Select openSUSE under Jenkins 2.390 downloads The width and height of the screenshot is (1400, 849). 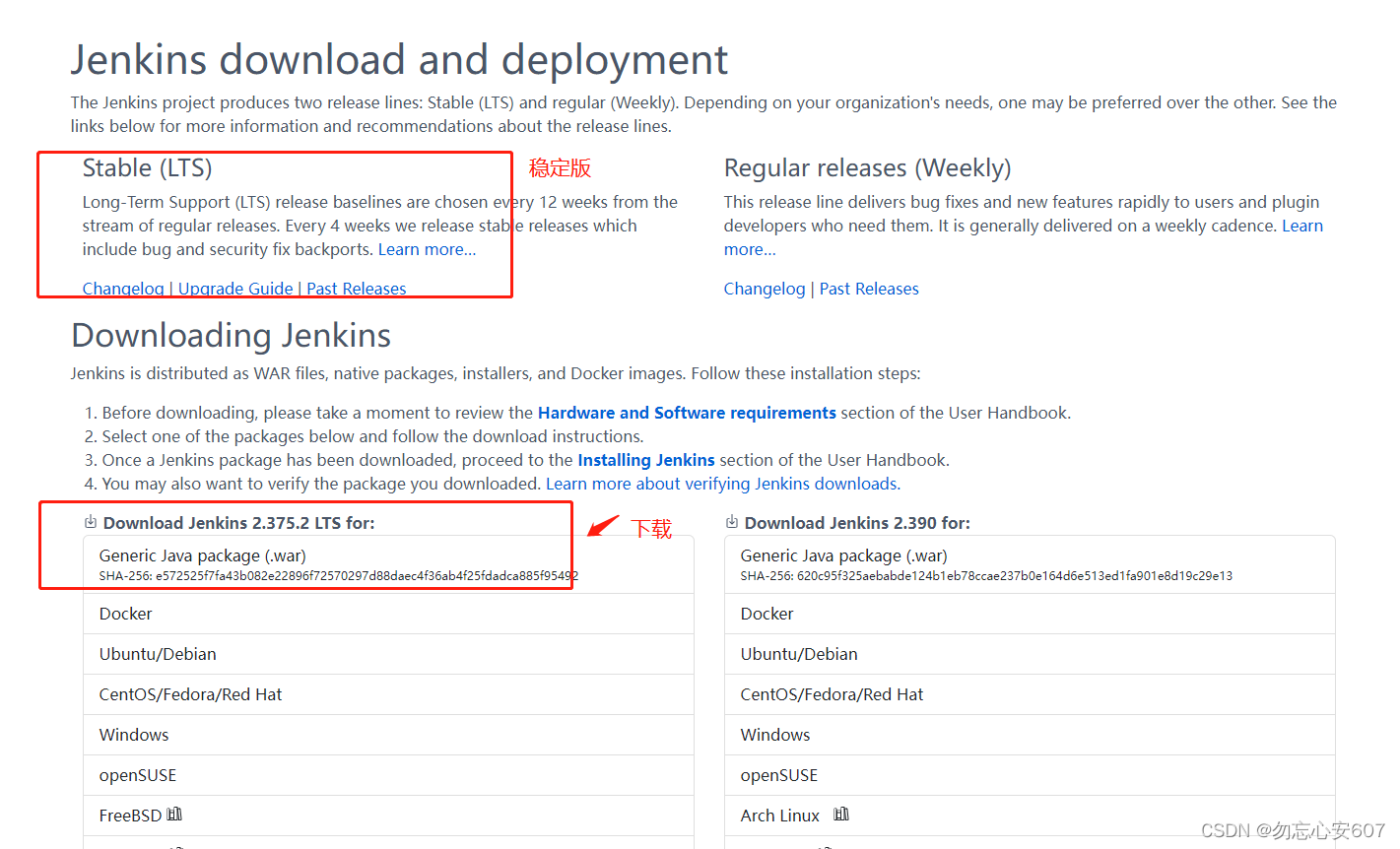coord(1030,775)
